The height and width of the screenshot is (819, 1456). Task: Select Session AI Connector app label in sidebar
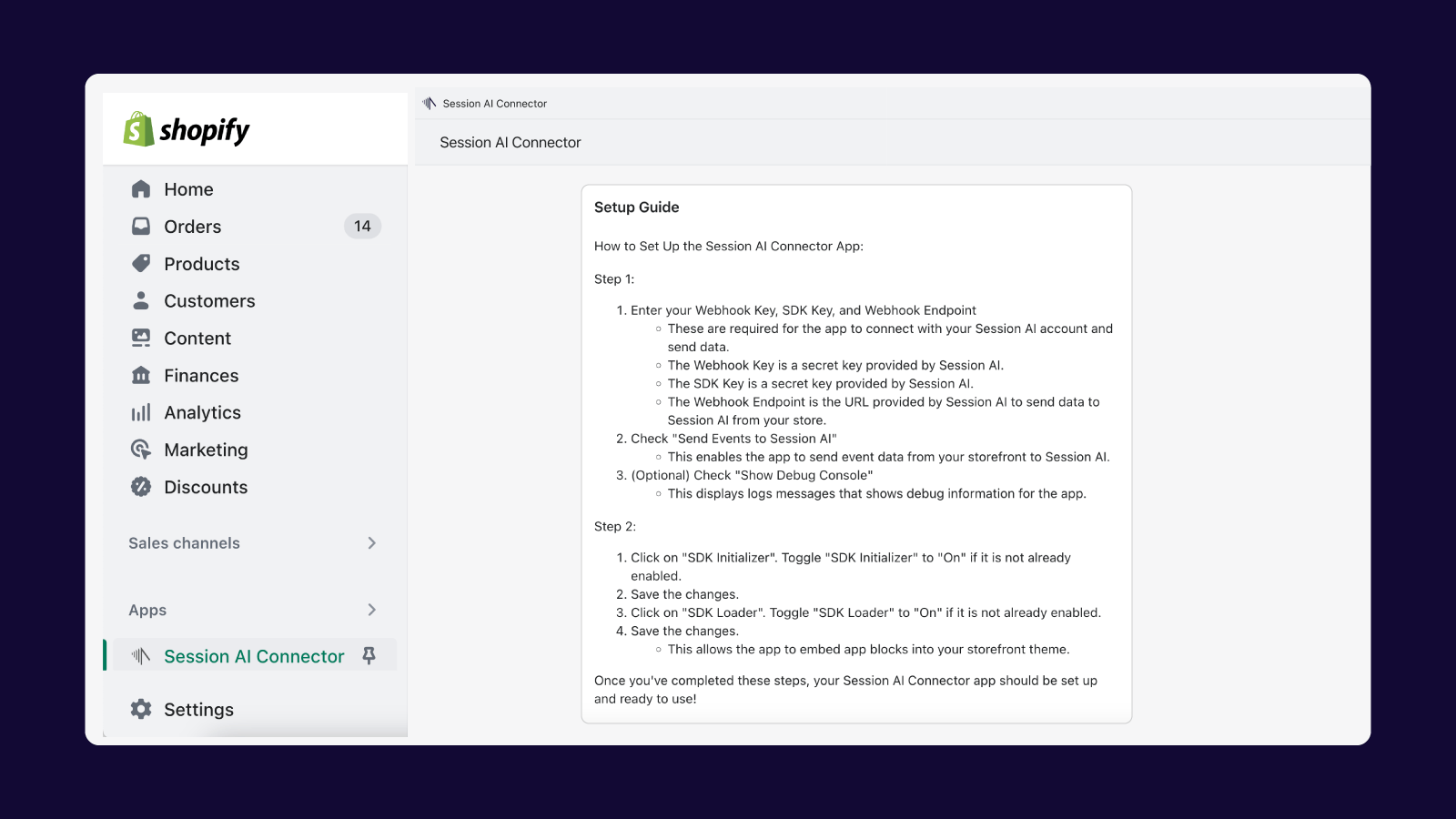pos(254,656)
